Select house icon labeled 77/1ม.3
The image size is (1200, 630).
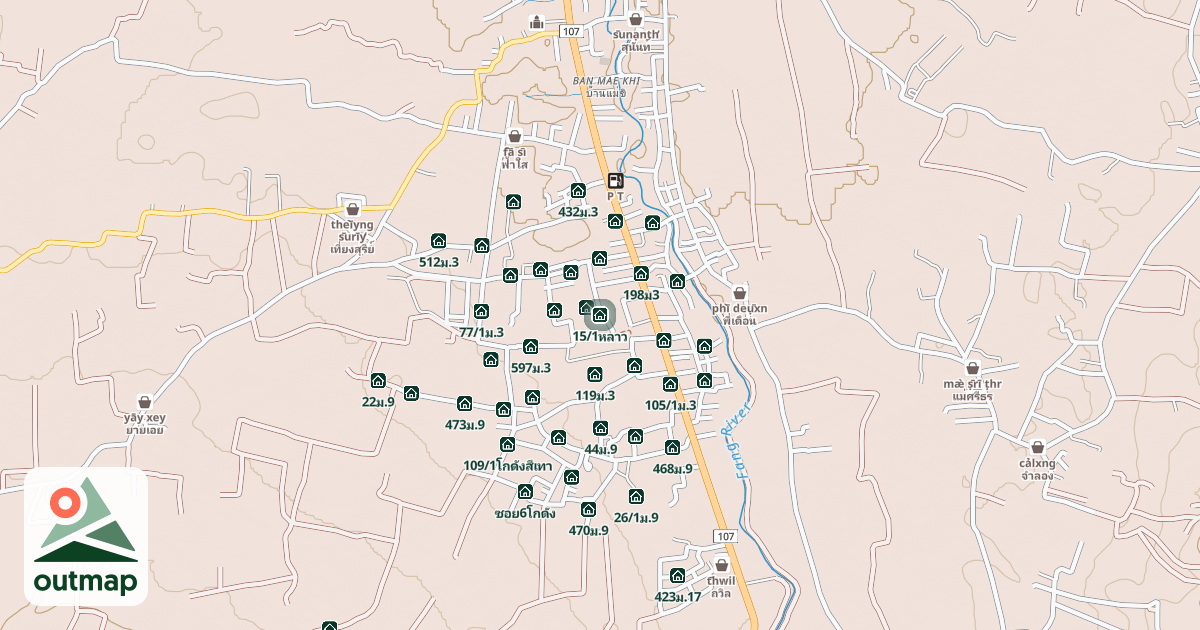point(481,311)
